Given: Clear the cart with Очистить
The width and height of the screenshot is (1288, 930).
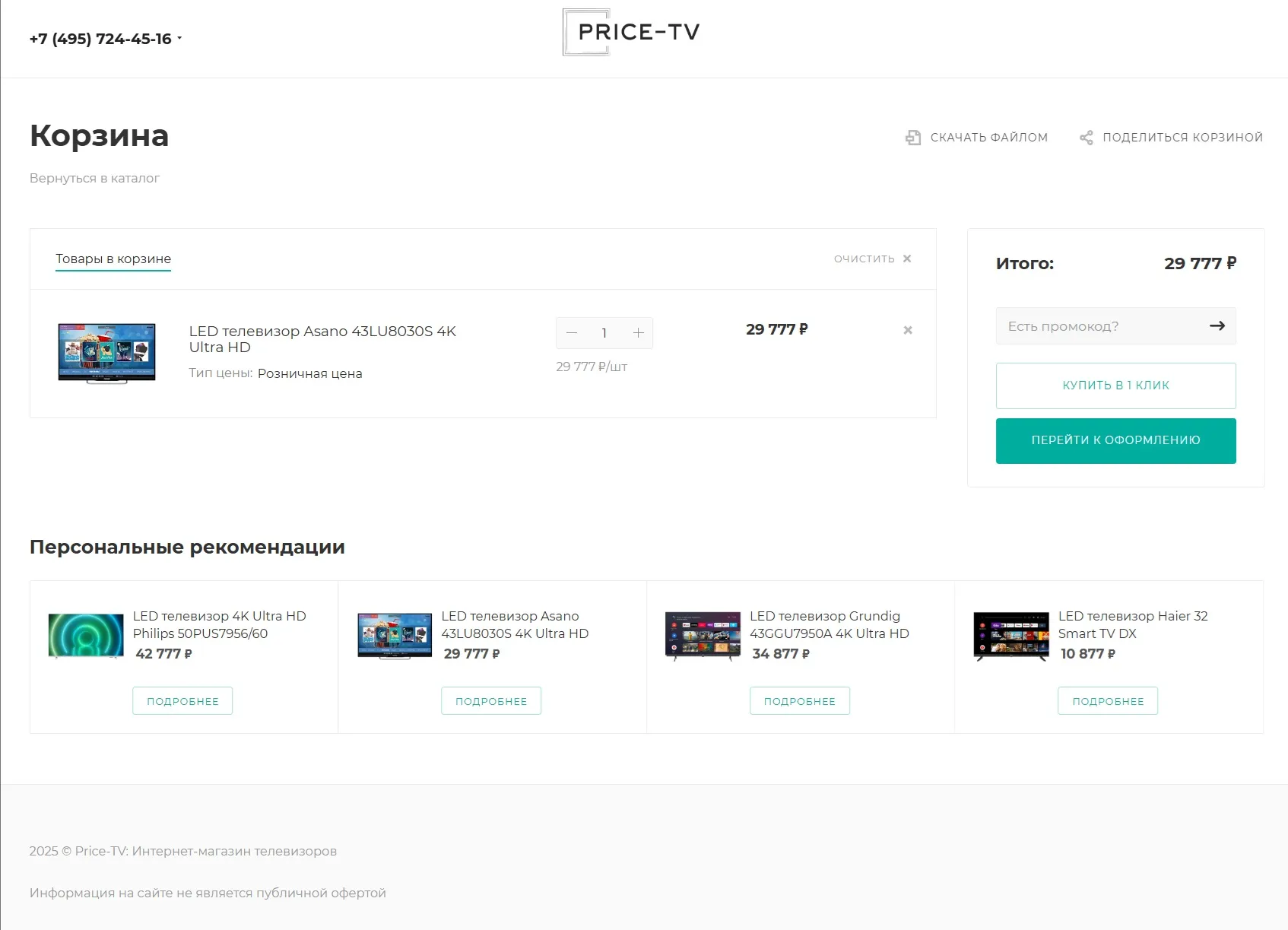Looking at the screenshot, I should [872, 259].
